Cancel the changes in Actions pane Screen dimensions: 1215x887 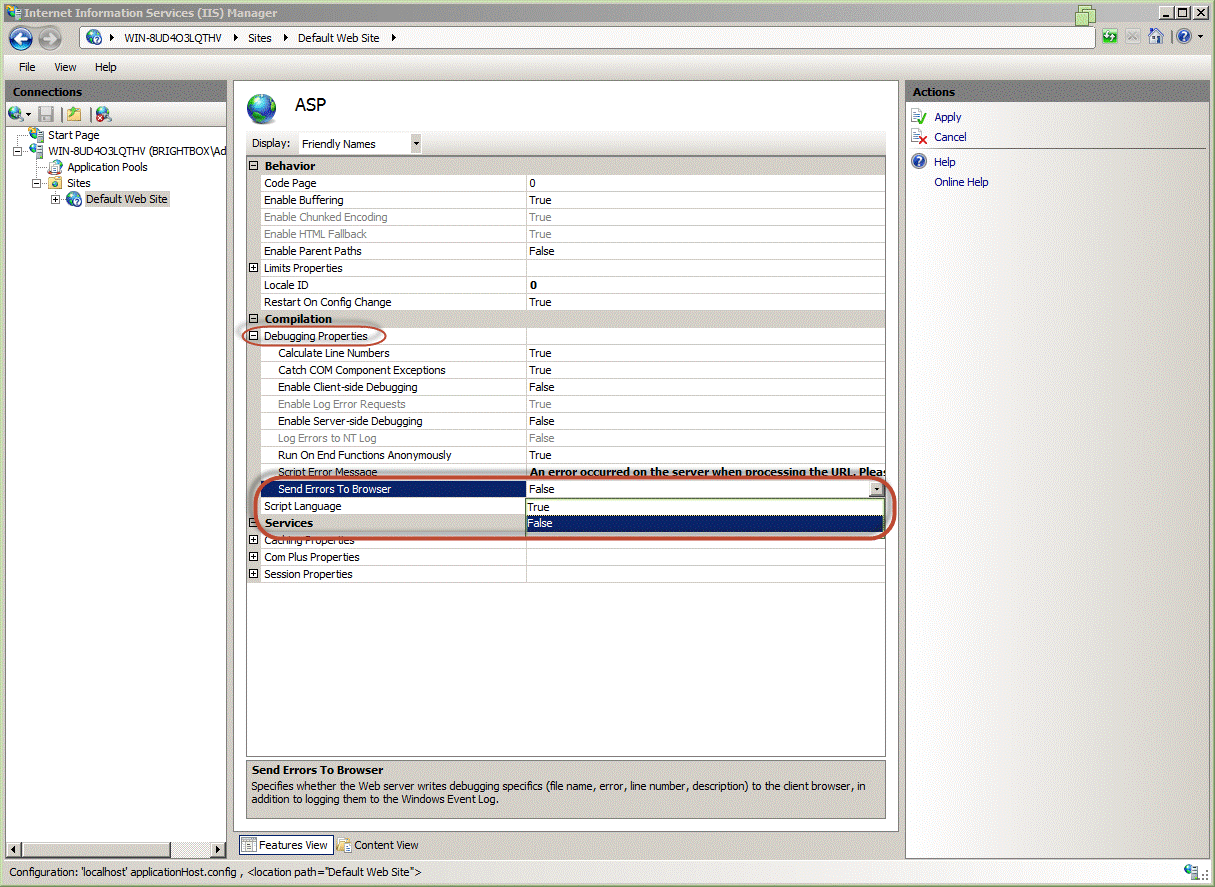[x=951, y=137]
